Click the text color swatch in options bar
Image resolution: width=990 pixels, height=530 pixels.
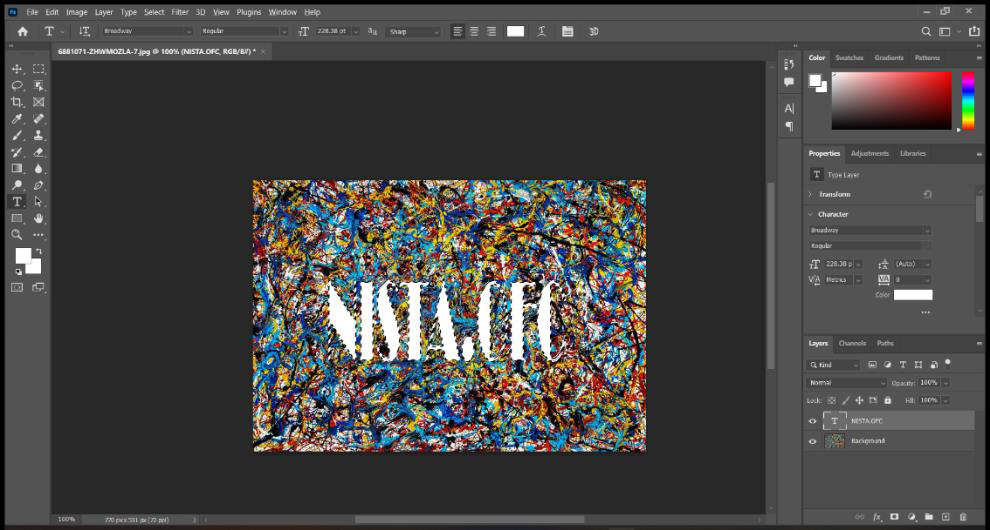pyautogui.click(x=515, y=31)
